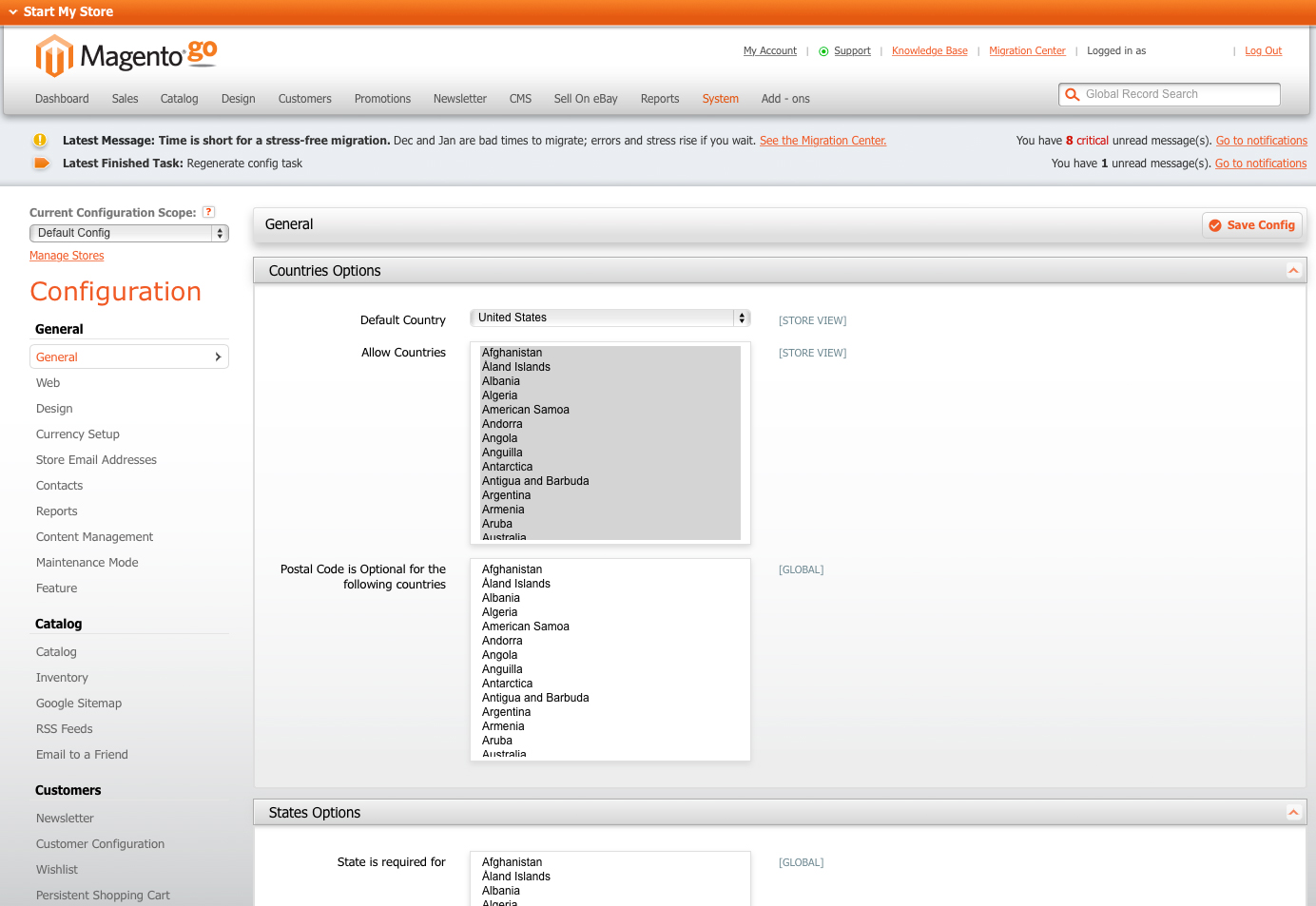Viewport: 1316px width, 906px height.
Task: Open the System menu
Action: click(x=721, y=99)
